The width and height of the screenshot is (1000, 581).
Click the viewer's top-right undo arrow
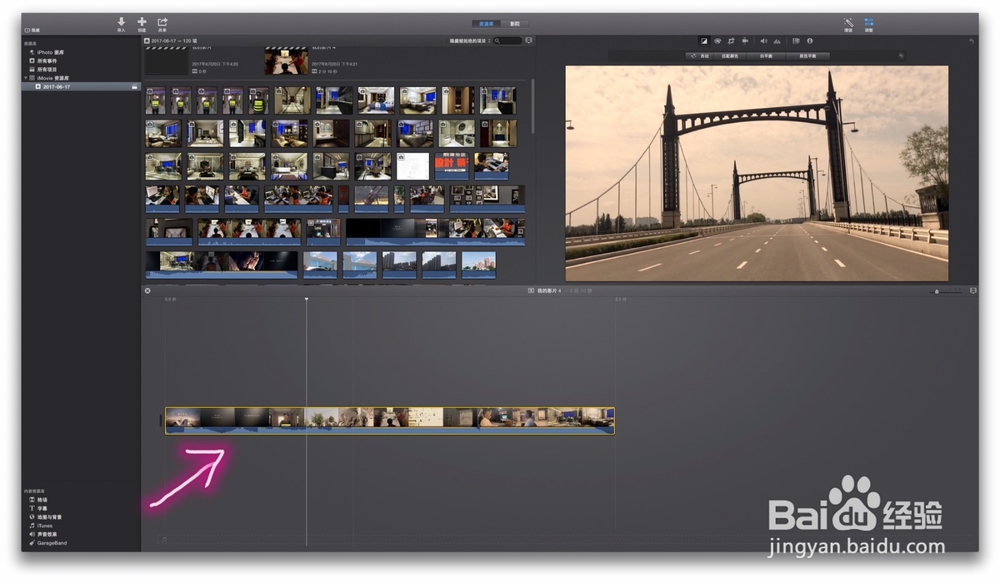point(971,41)
